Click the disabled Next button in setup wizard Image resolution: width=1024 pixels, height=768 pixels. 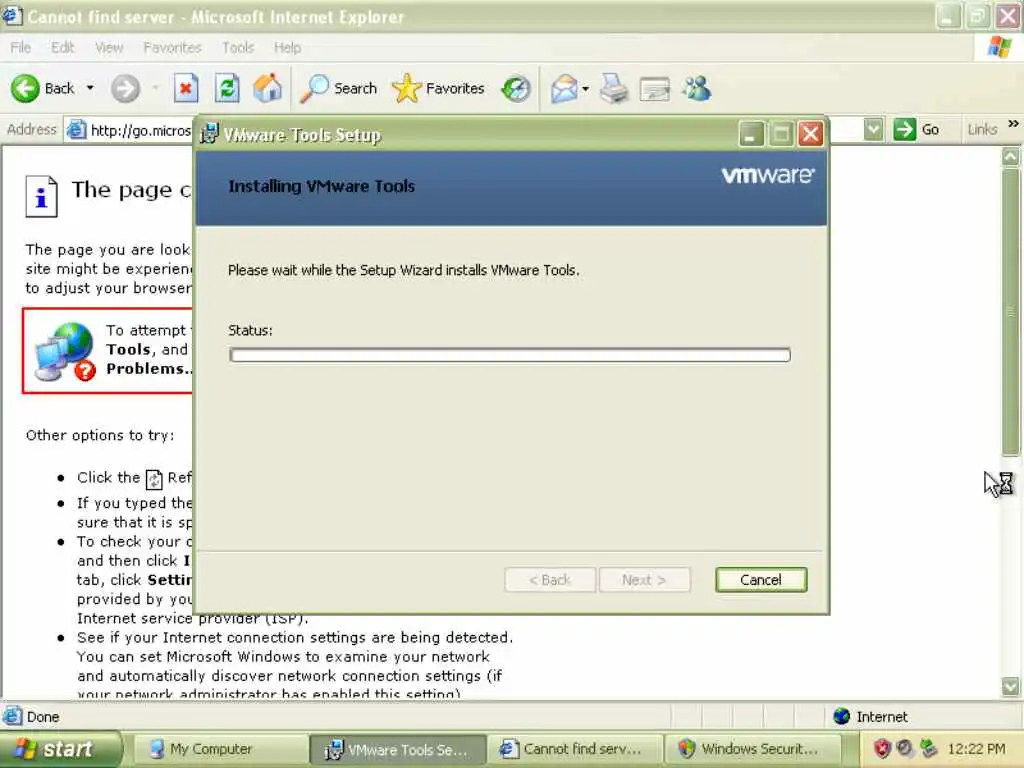click(644, 580)
